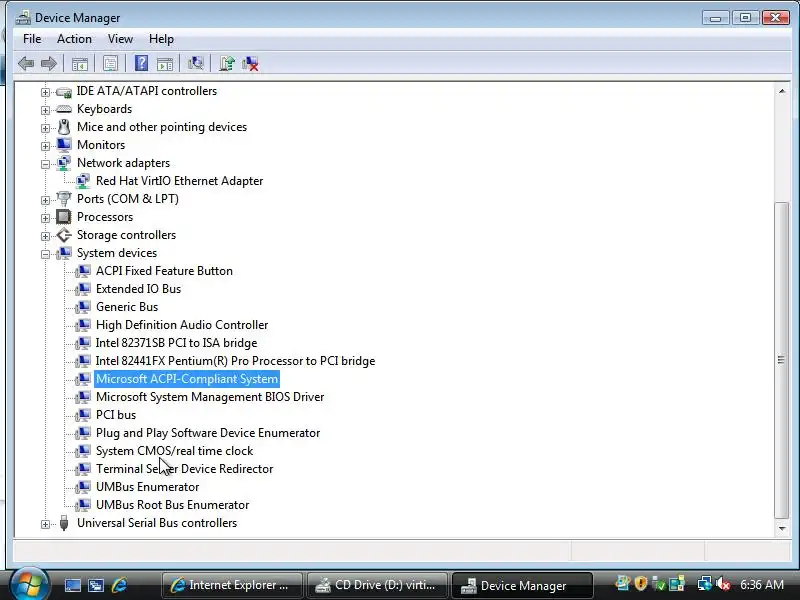Viewport: 800px width, 600px height.
Task: Select the Monitors category label
Action: [x=101, y=145]
